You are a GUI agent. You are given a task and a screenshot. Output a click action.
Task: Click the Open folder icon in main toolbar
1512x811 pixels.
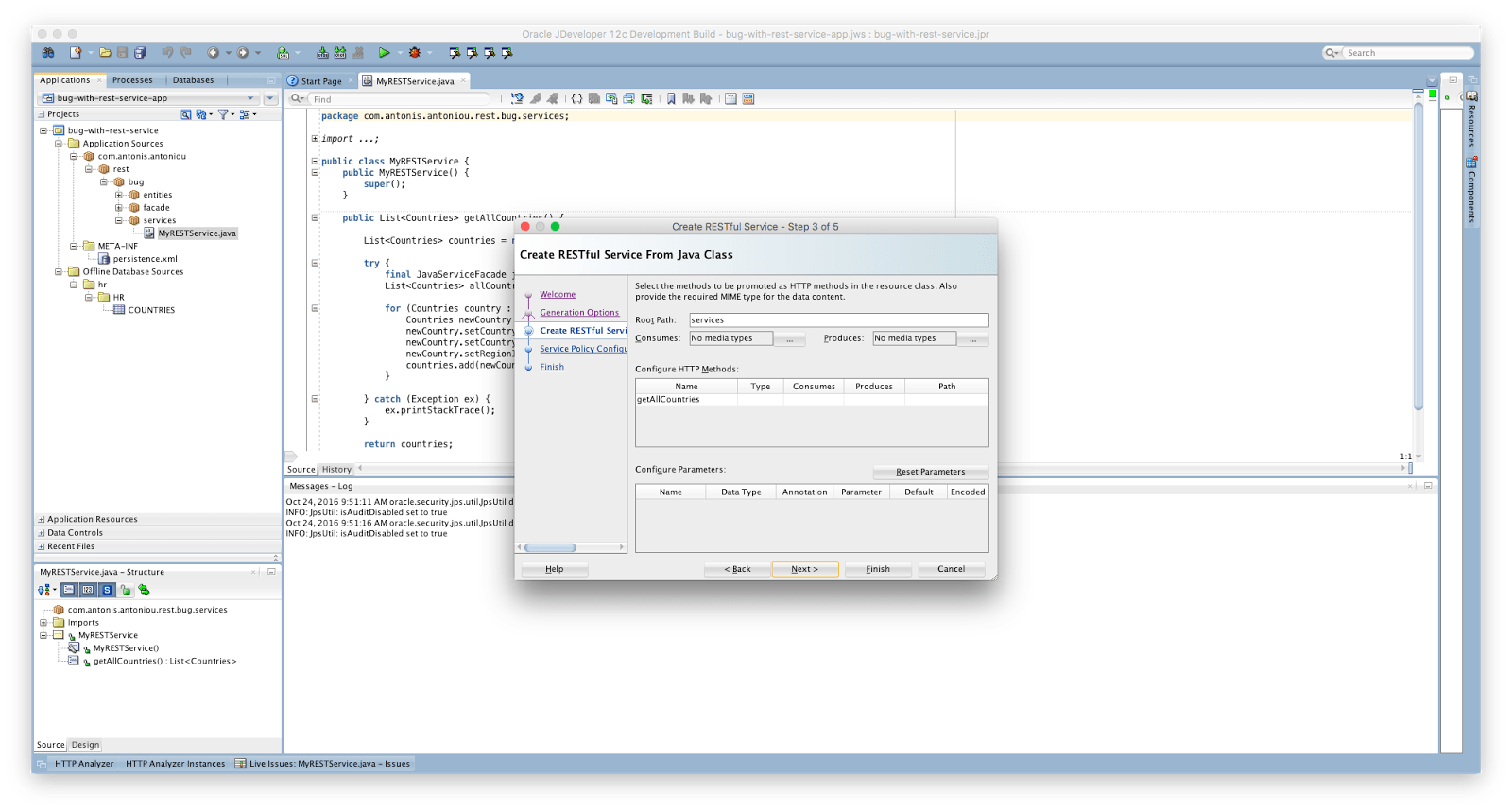click(105, 53)
